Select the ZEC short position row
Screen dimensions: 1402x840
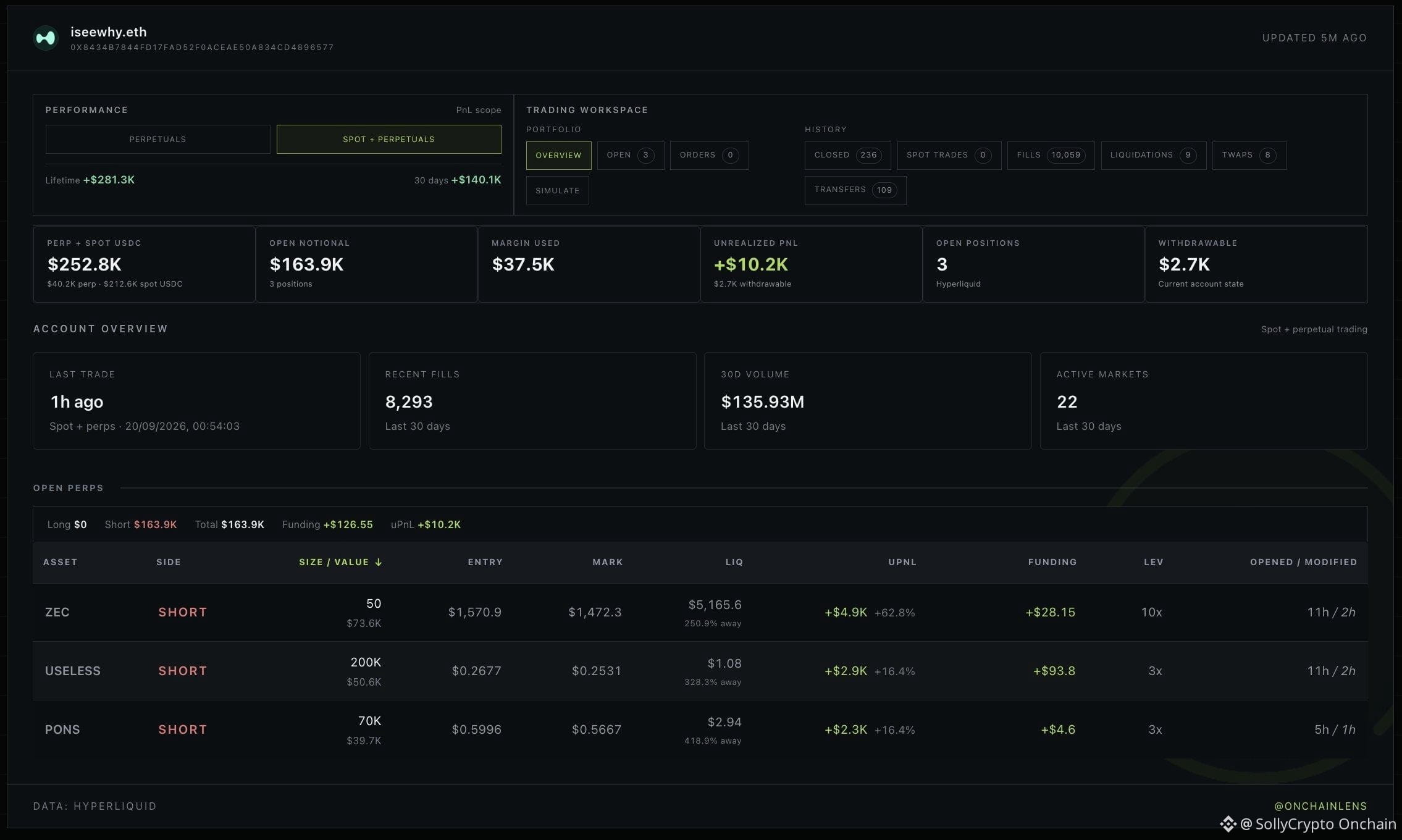point(700,612)
